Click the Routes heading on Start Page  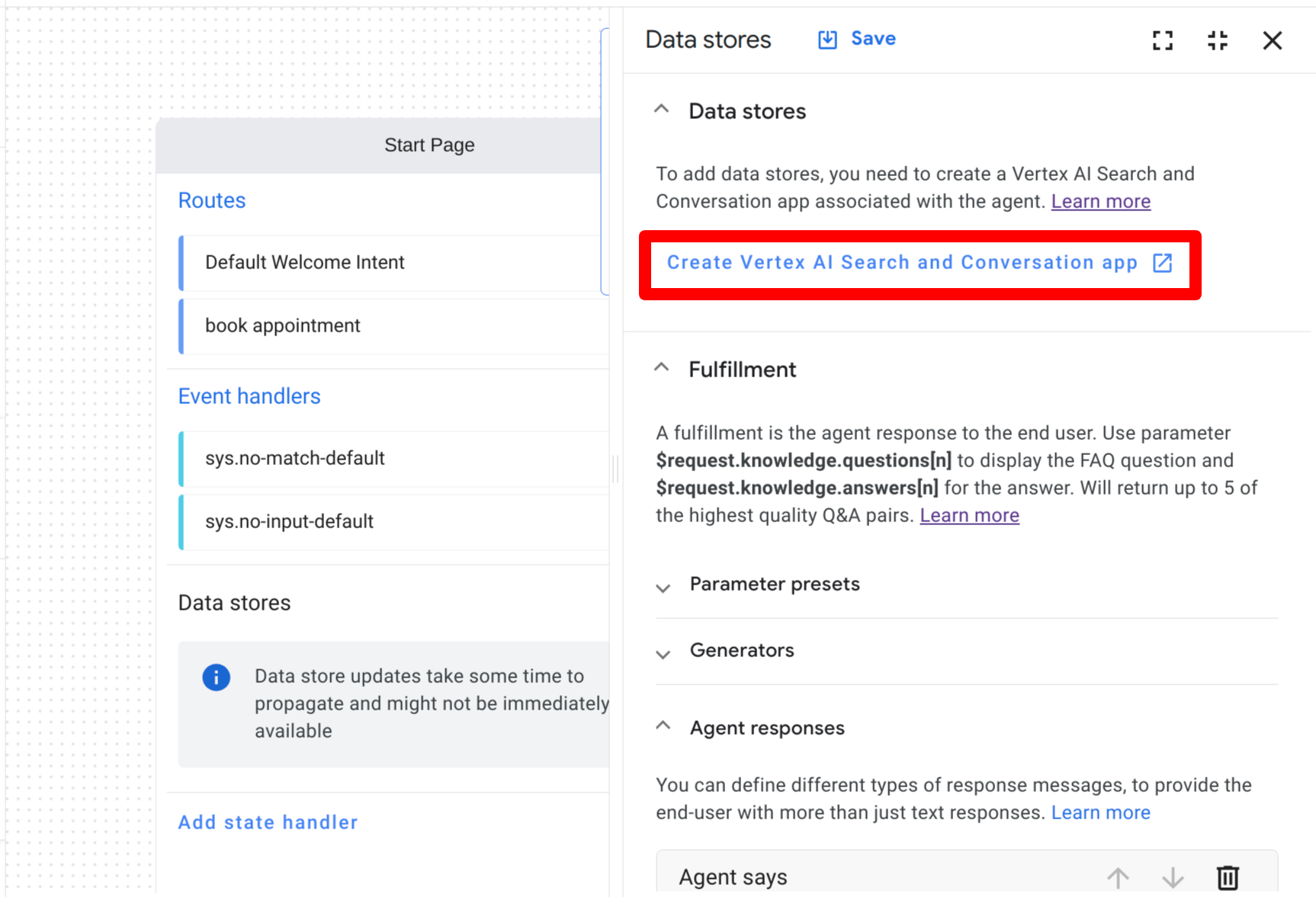click(x=212, y=200)
